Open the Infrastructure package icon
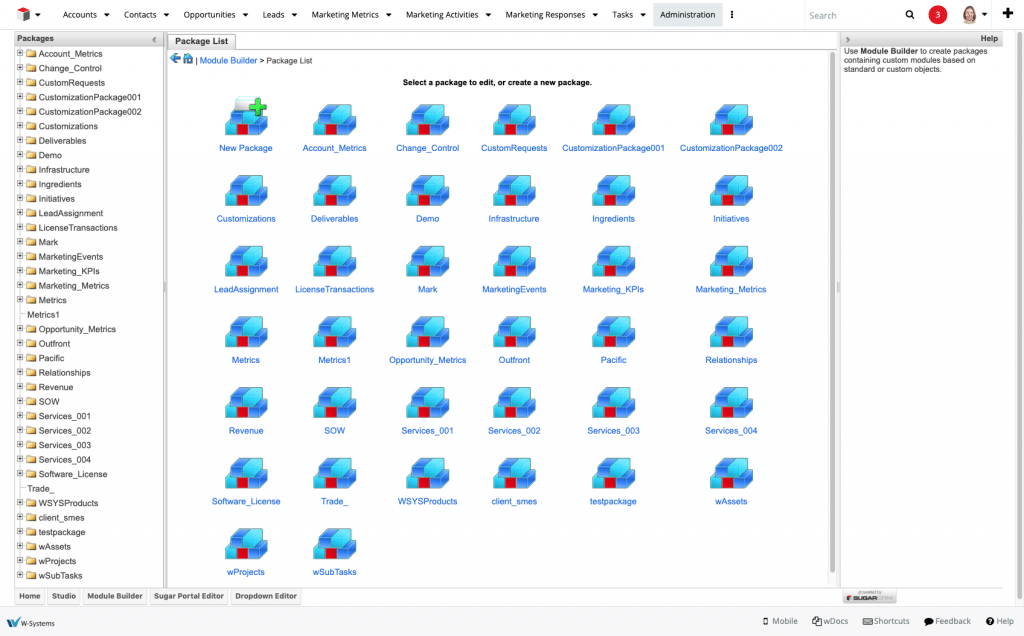This screenshot has width=1024, height=636. 514,190
